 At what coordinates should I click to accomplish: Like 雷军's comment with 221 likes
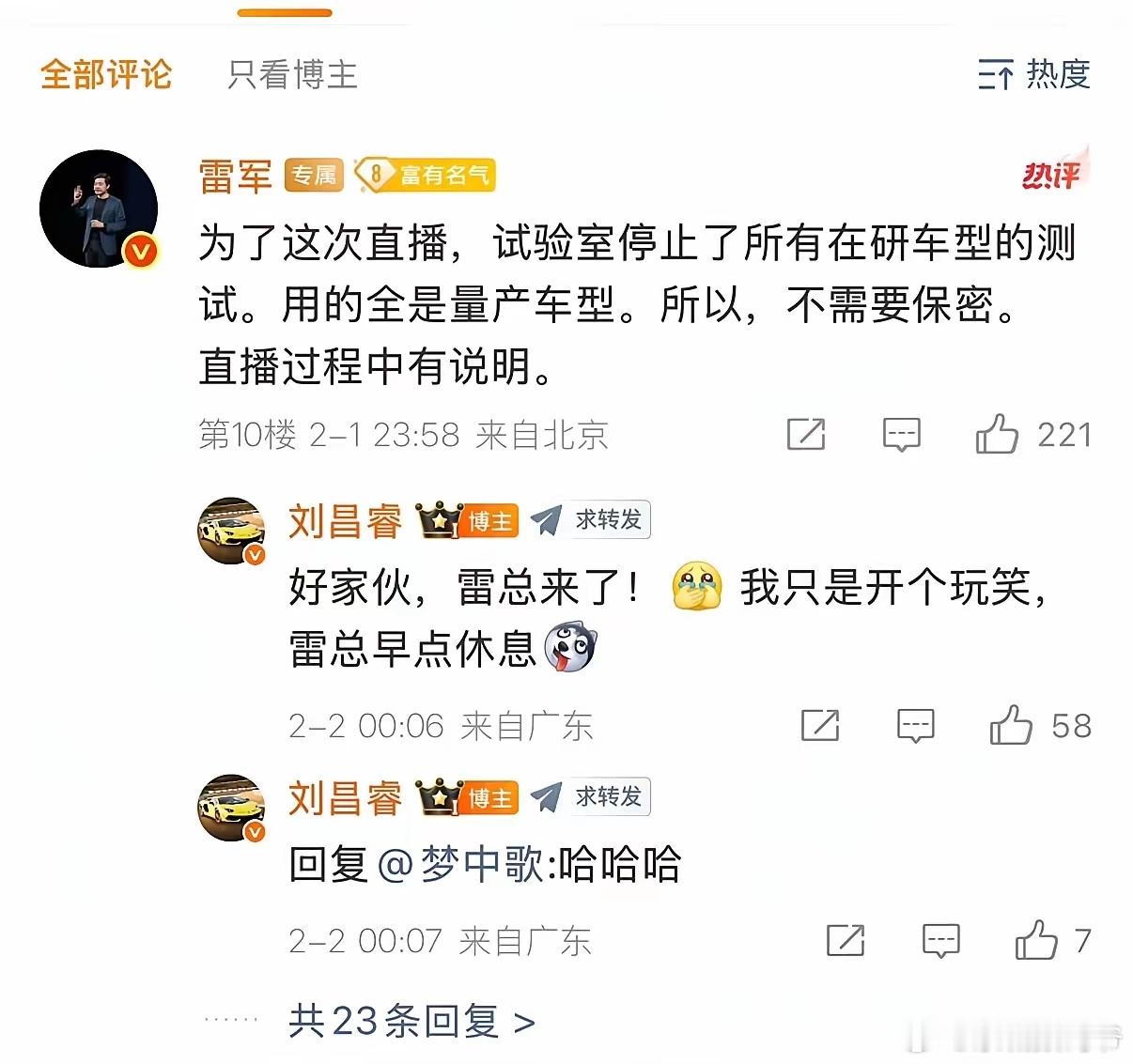click(1032, 434)
